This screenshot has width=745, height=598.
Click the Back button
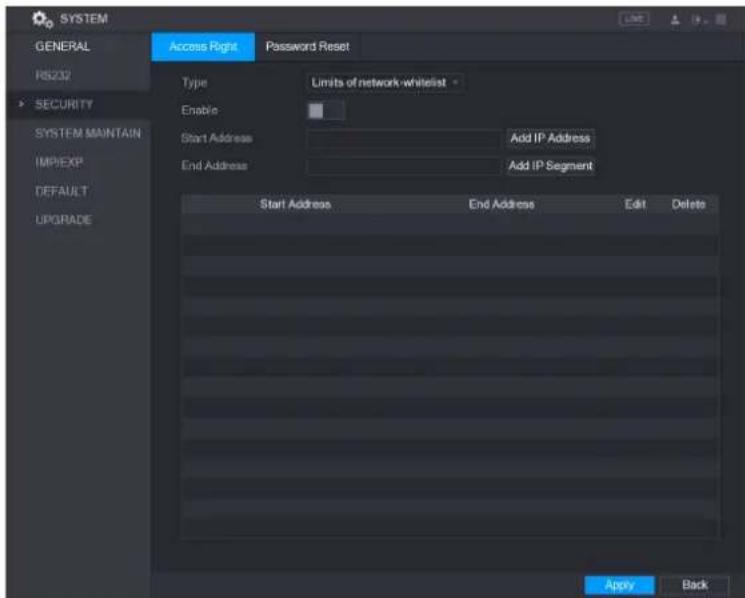point(695,585)
